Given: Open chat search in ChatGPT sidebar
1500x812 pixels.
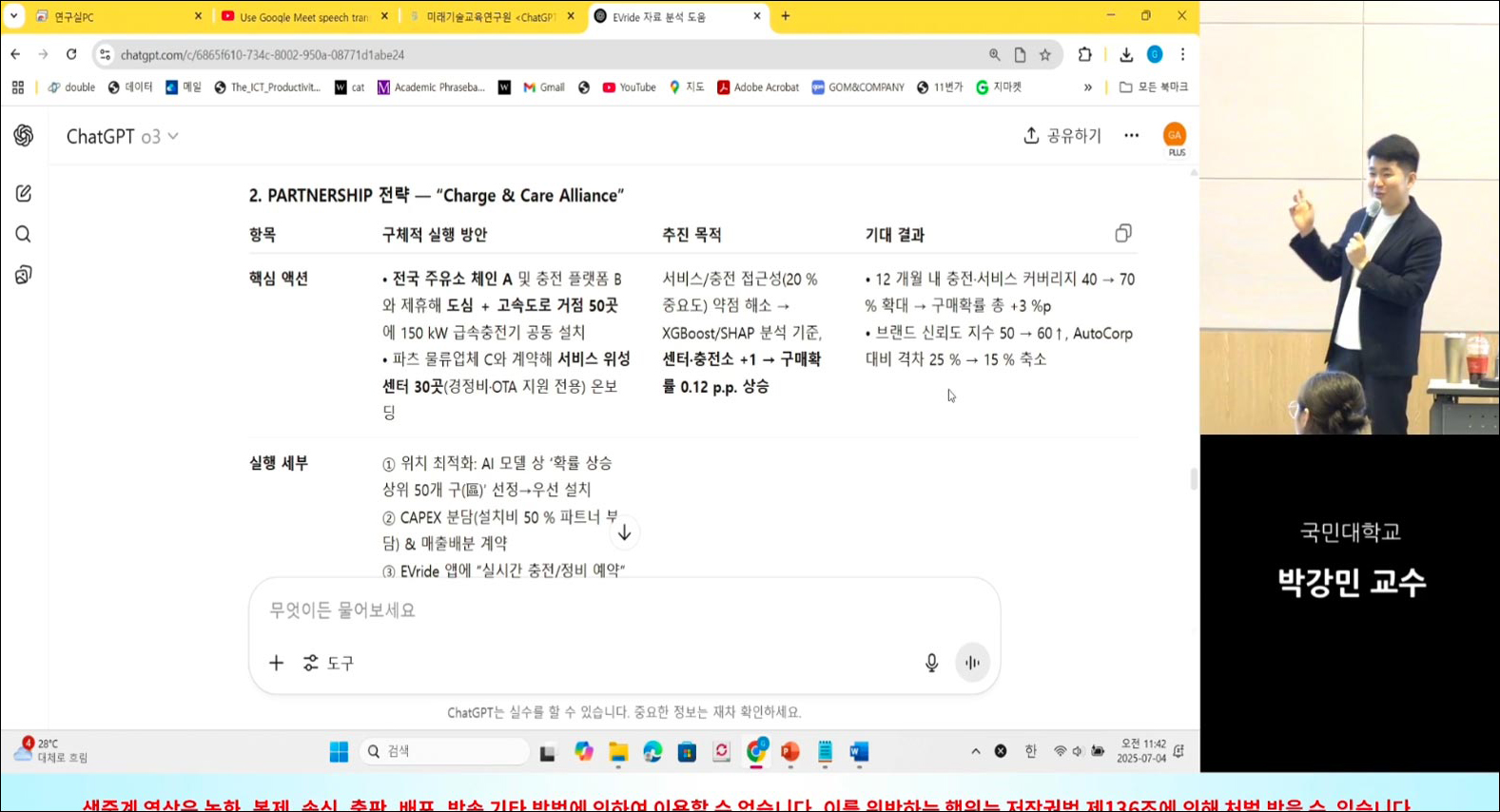Looking at the screenshot, I should click(x=24, y=234).
